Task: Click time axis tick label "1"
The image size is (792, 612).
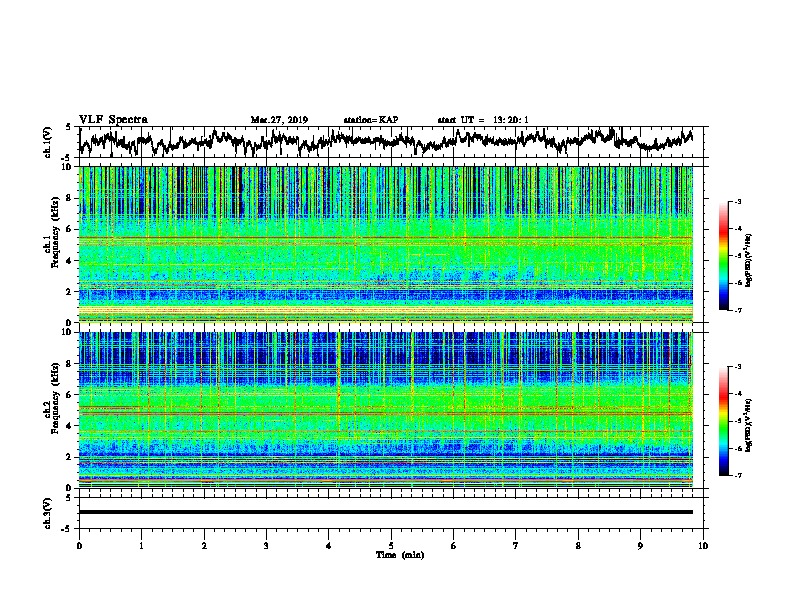Action: (141, 545)
